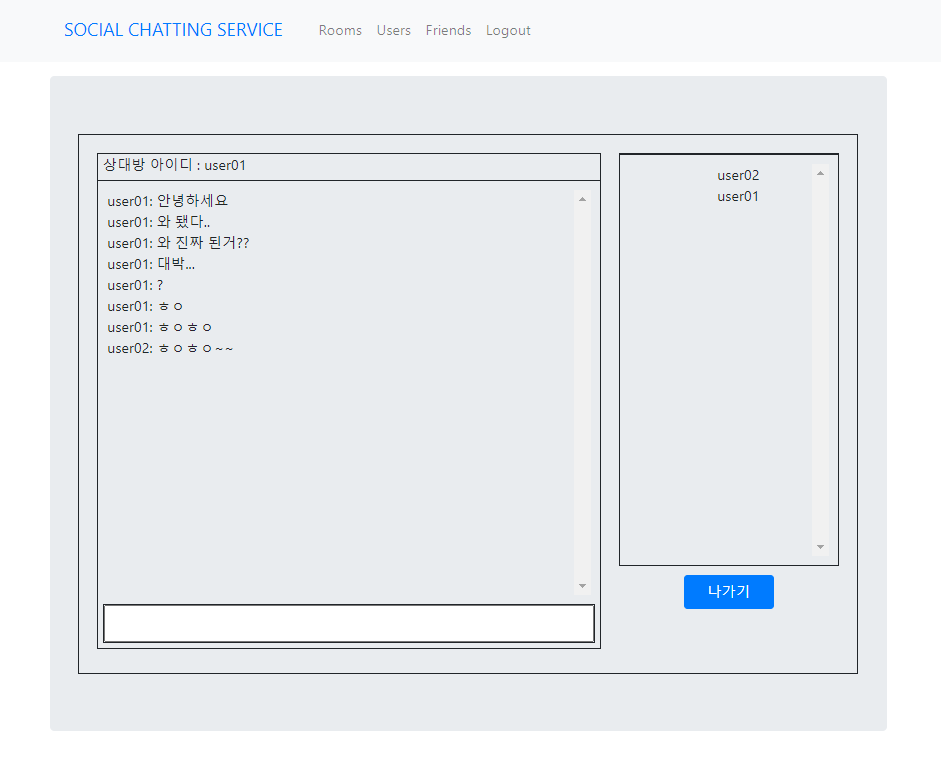Image resolution: width=941 pixels, height=780 pixels.
Task: Click Logout in the navbar
Action: [x=508, y=31]
